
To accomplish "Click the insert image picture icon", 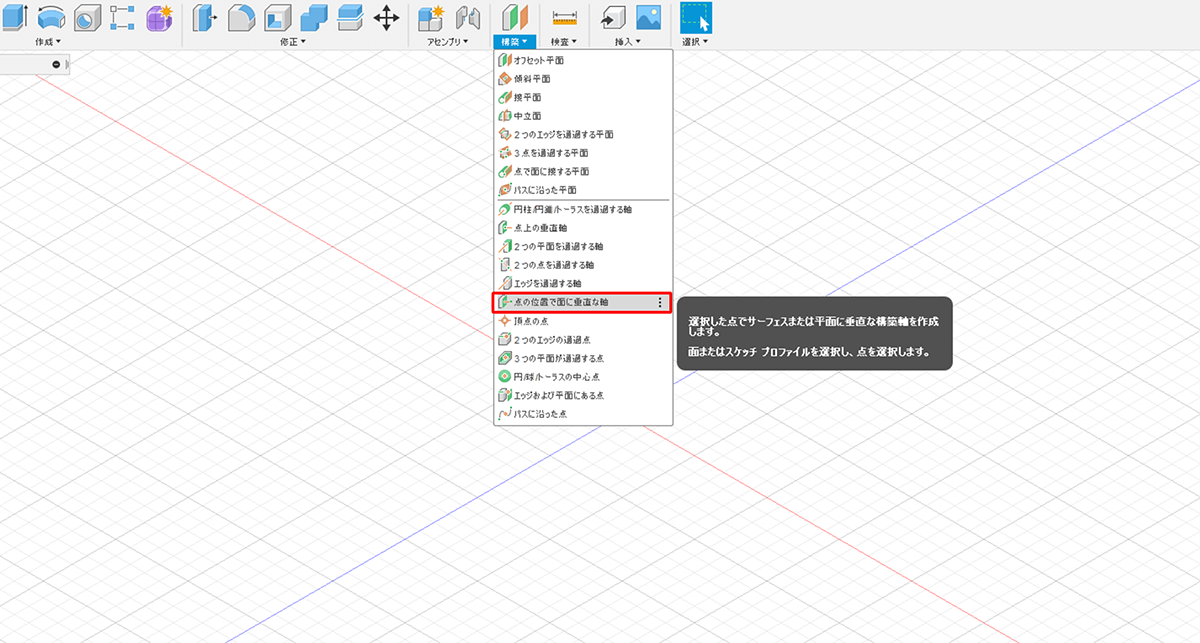I will [649, 16].
